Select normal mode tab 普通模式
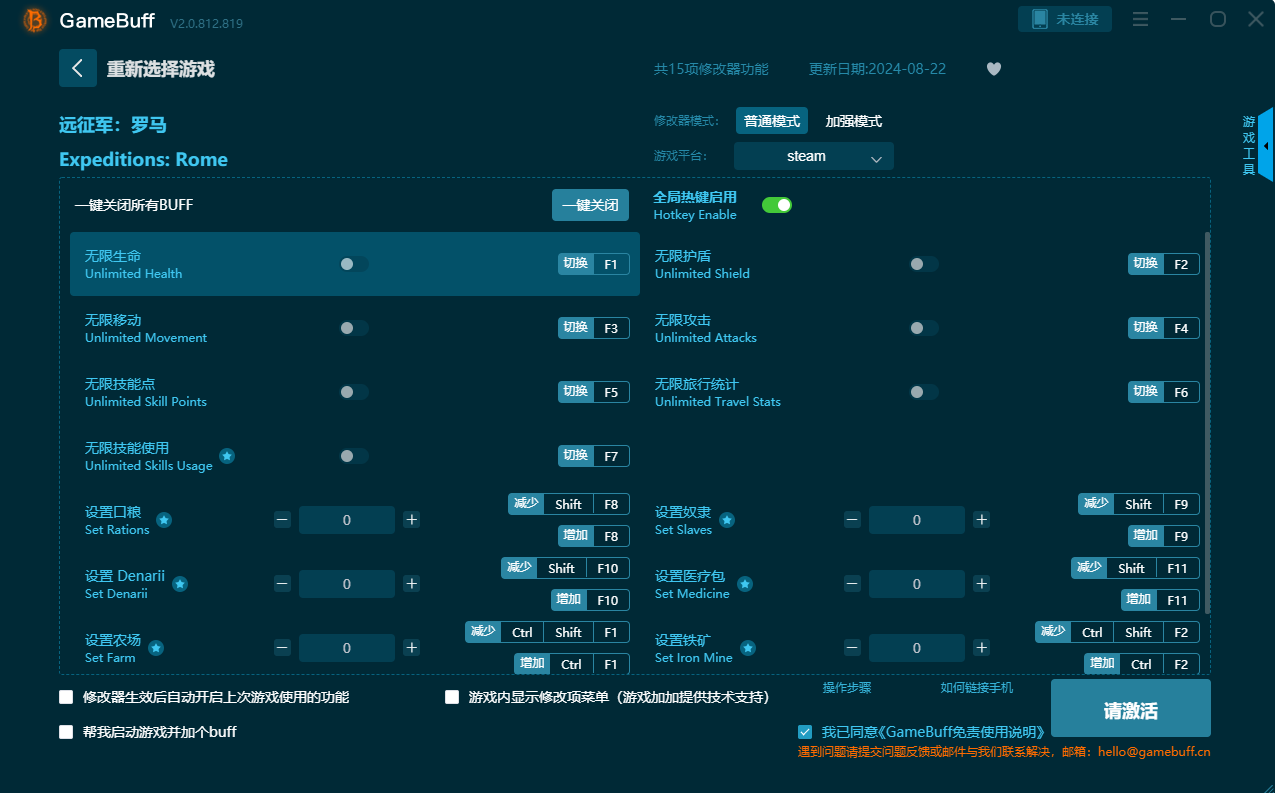This screenshot has height=793, width=1276. click(x=772, y=121)
